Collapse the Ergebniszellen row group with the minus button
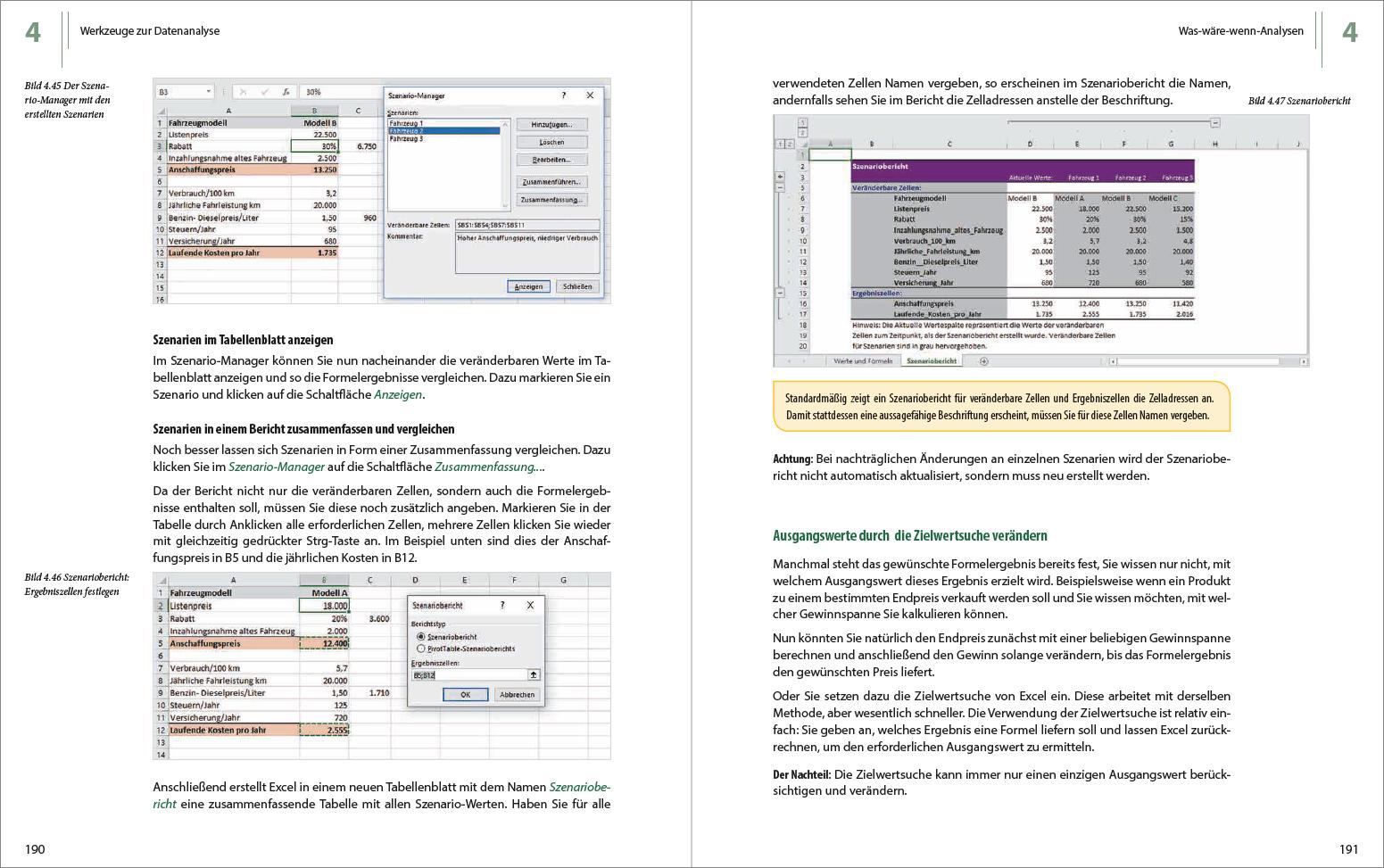 (780, 291)
